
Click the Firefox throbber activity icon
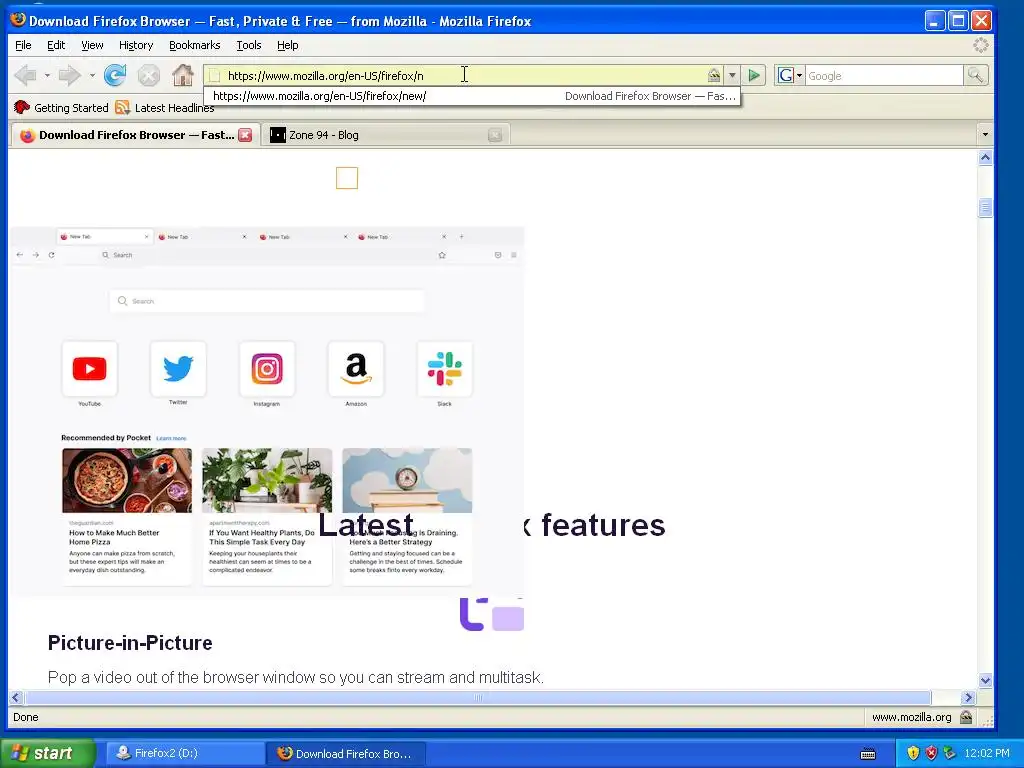pos(981,45)
